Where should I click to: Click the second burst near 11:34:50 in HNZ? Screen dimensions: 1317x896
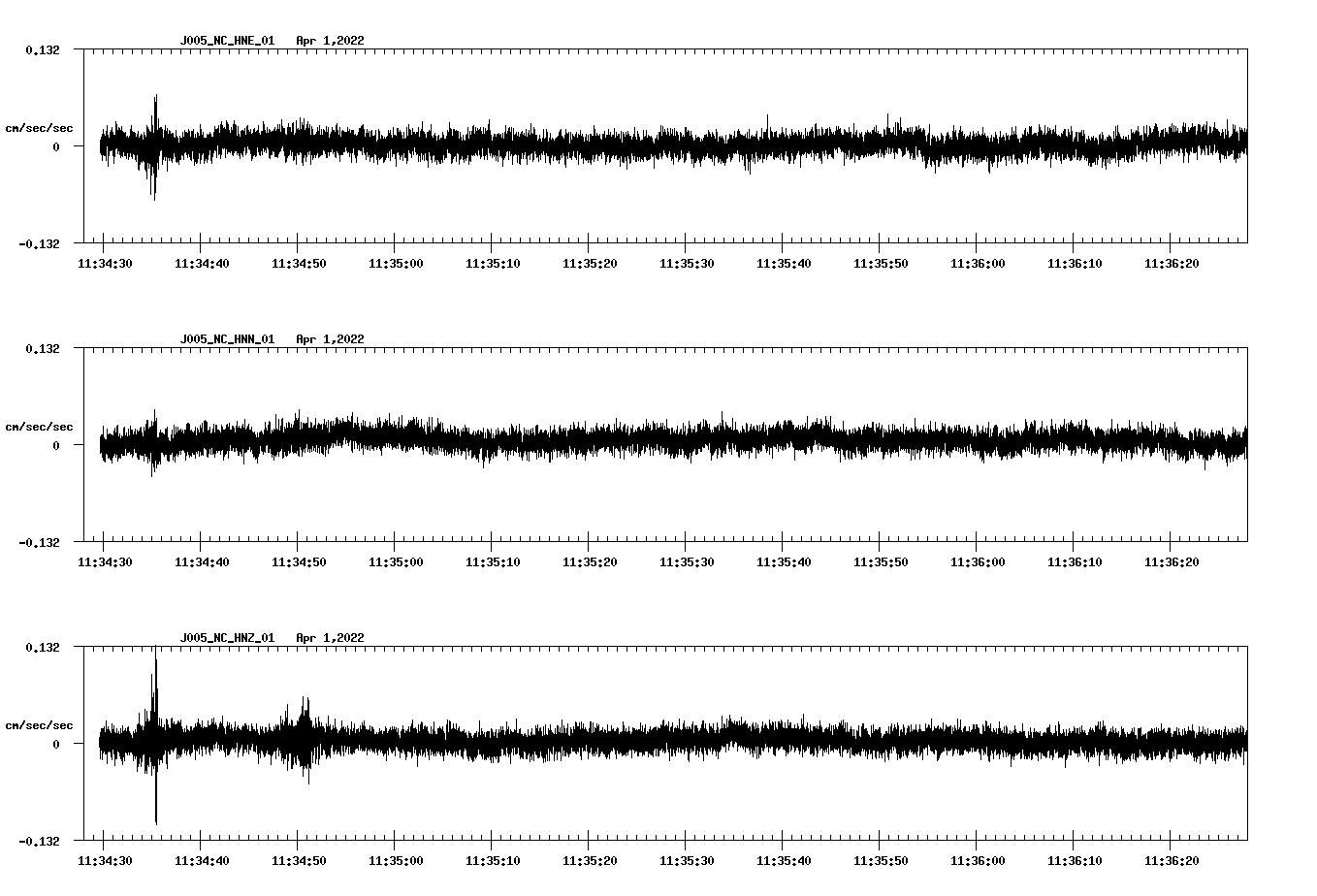pyautogui.click(x=302, y=740)
